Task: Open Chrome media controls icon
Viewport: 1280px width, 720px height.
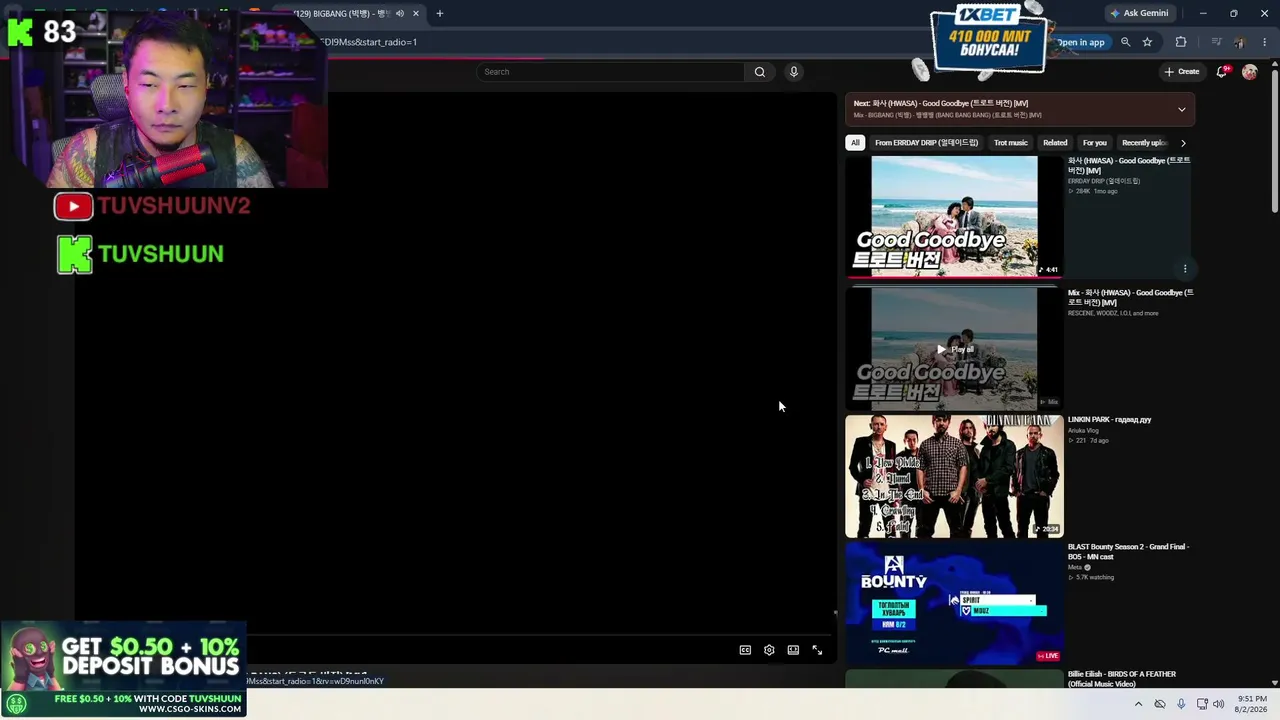Action: 1216,42
